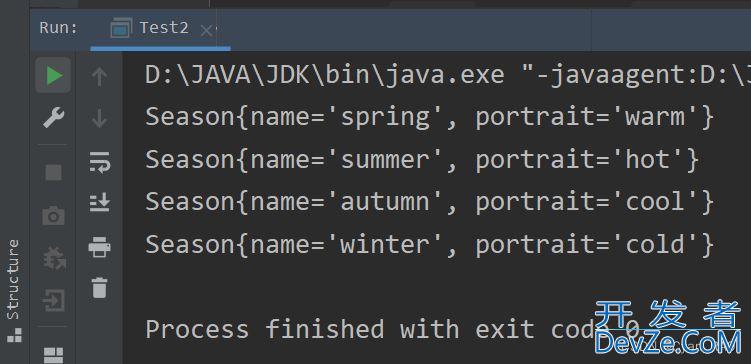The width and height of the screenshot is (751, 364).
Task: Close the Test2 run tab
Action: tap(206, 32)
